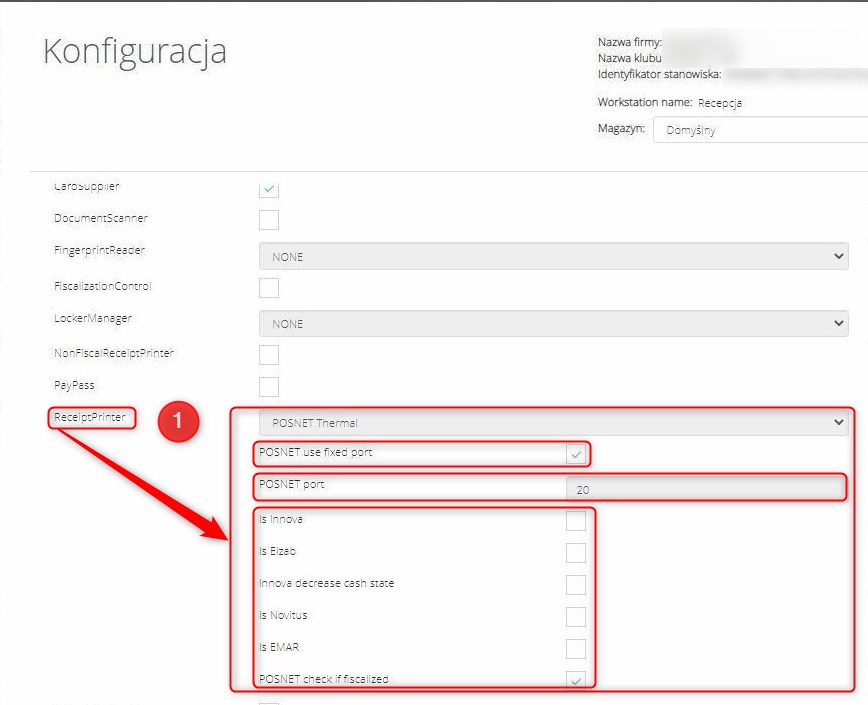
Task: Expand the LockerManager dropdown
Action: 553,324
